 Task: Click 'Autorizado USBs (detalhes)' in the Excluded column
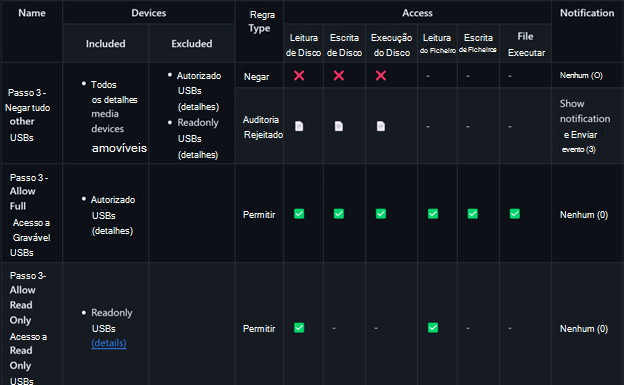pos(198,91)
